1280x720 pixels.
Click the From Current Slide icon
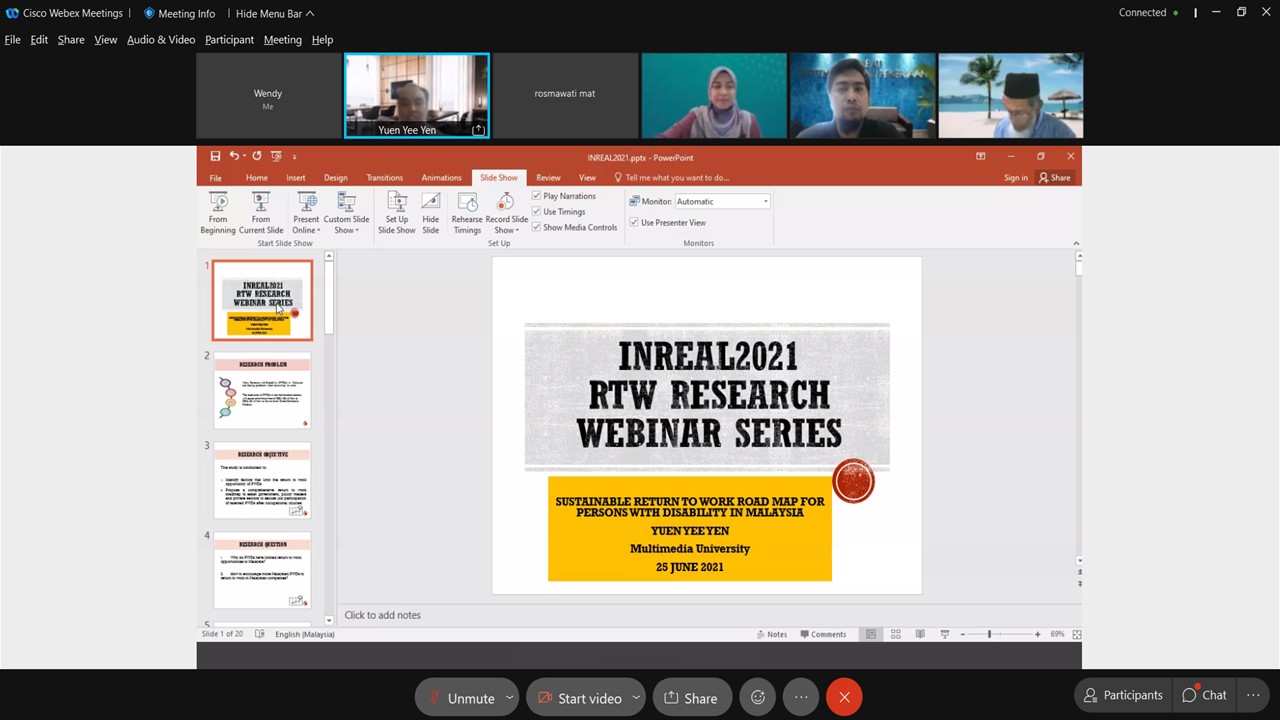click(261, 203)
